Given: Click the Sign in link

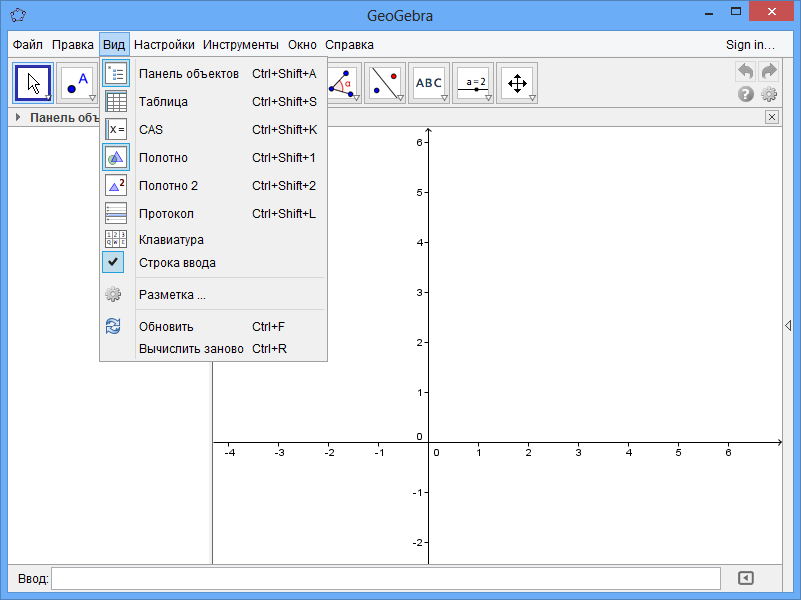Looking at the screenshot, I should [750, 45].
